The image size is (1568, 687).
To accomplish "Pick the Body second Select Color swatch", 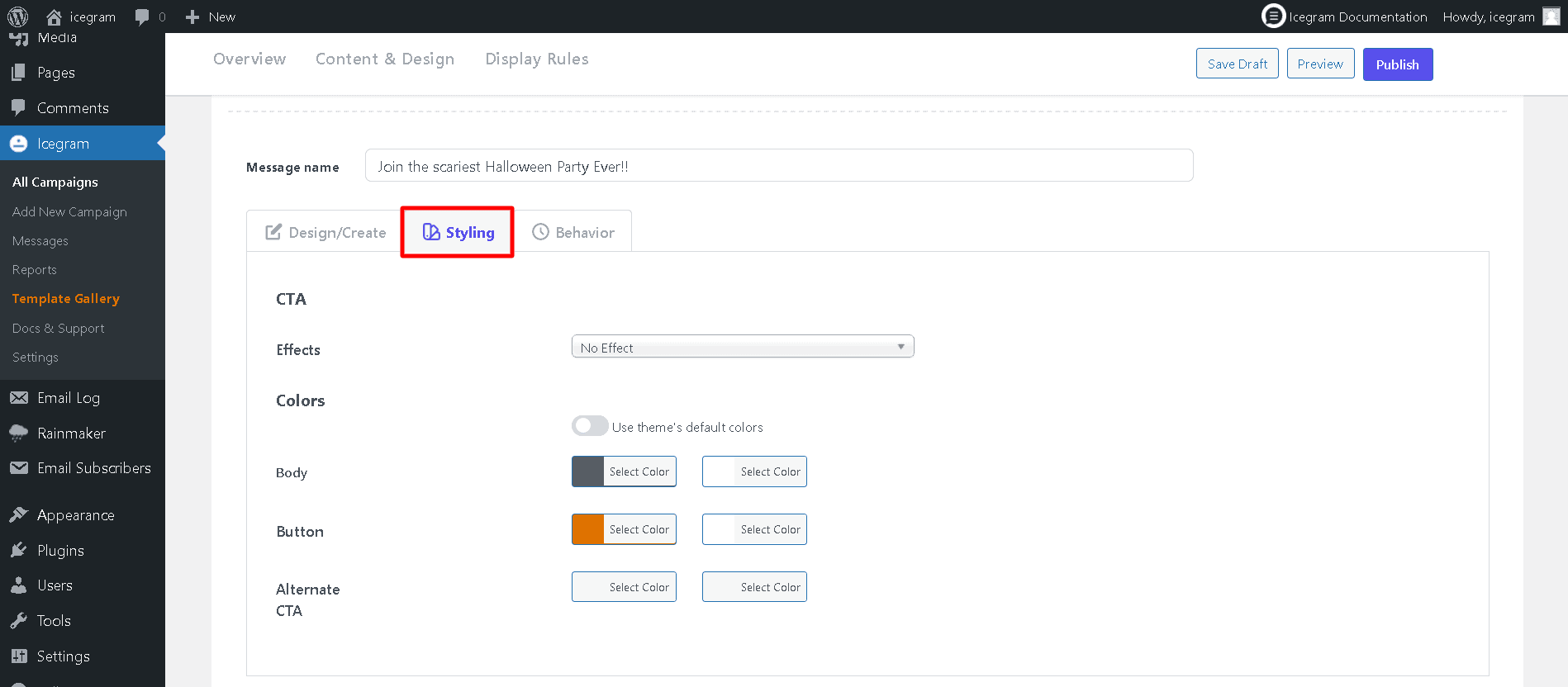I will [x=754, y=471].
